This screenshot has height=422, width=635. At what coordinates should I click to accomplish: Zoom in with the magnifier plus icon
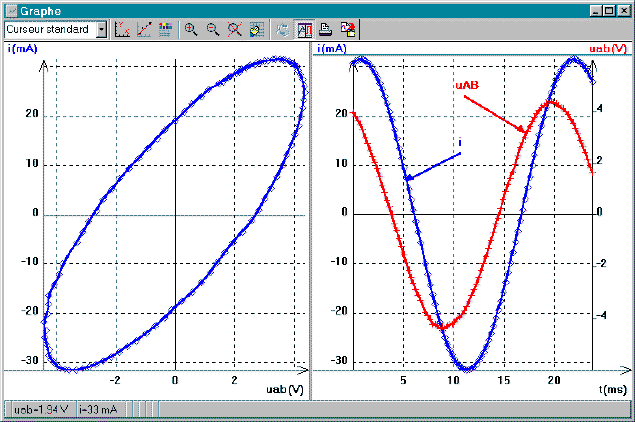191,30
